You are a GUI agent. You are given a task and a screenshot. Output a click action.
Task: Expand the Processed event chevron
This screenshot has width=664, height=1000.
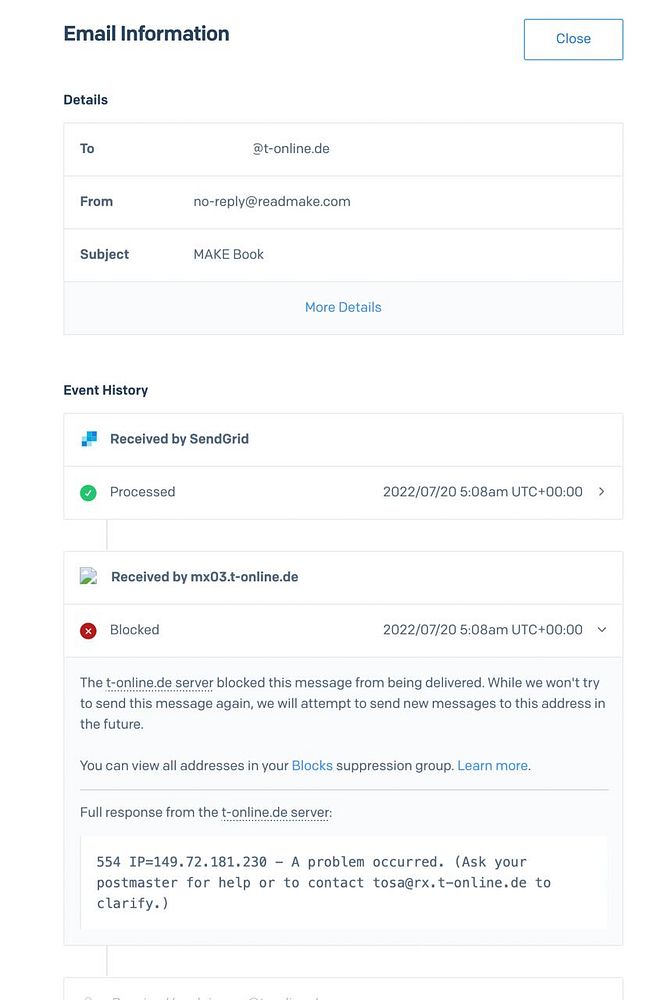601,492
